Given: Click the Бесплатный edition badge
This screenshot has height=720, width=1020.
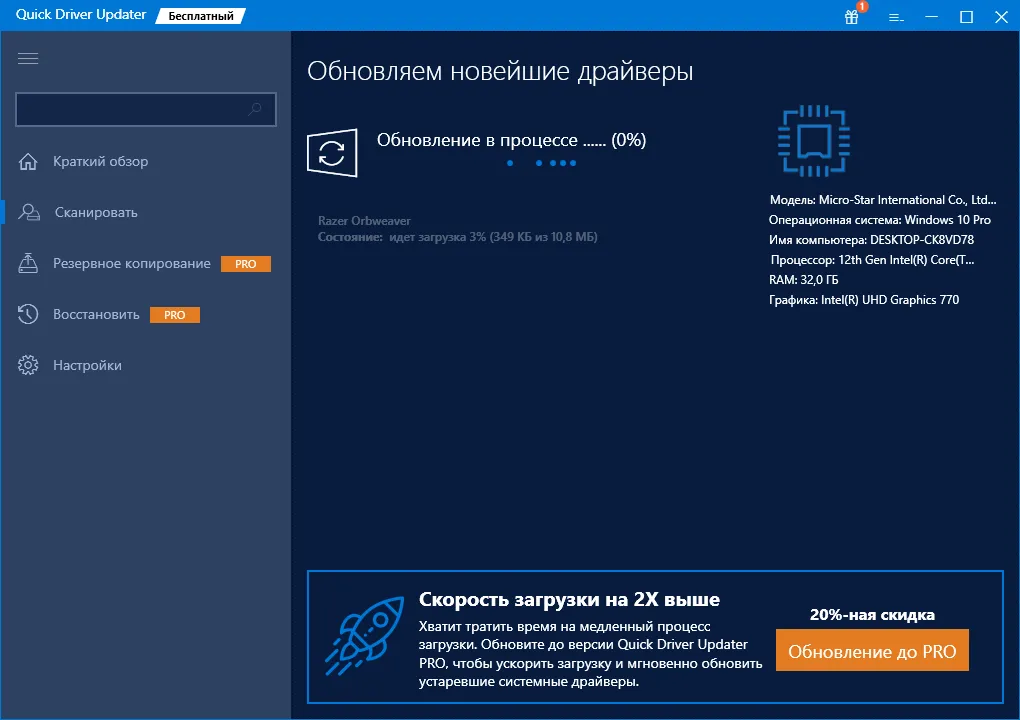Looking at the screenshot, I should point(200,16).
